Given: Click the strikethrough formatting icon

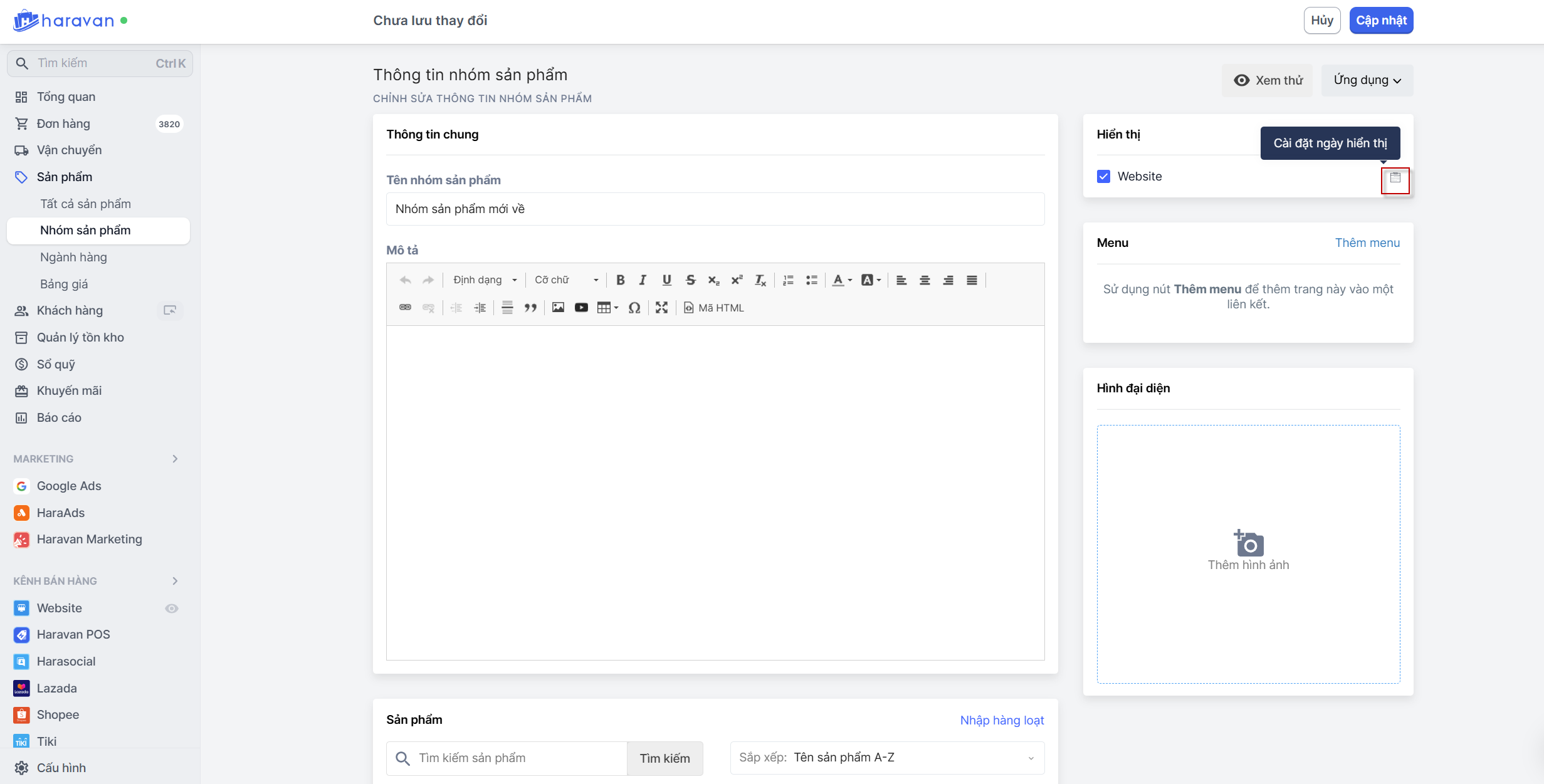Looking at the screenshot, I should [x=690, y=280].
